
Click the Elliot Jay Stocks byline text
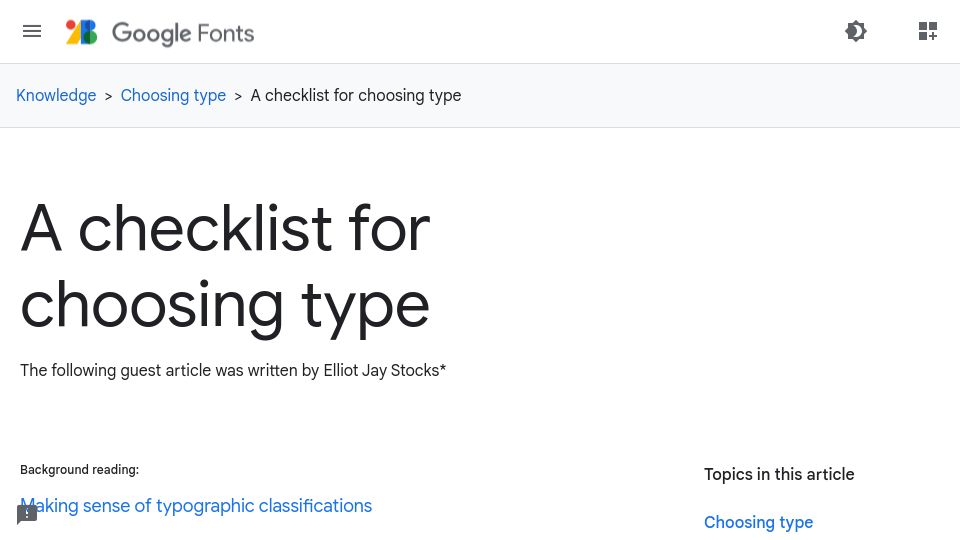coord(233,370)
